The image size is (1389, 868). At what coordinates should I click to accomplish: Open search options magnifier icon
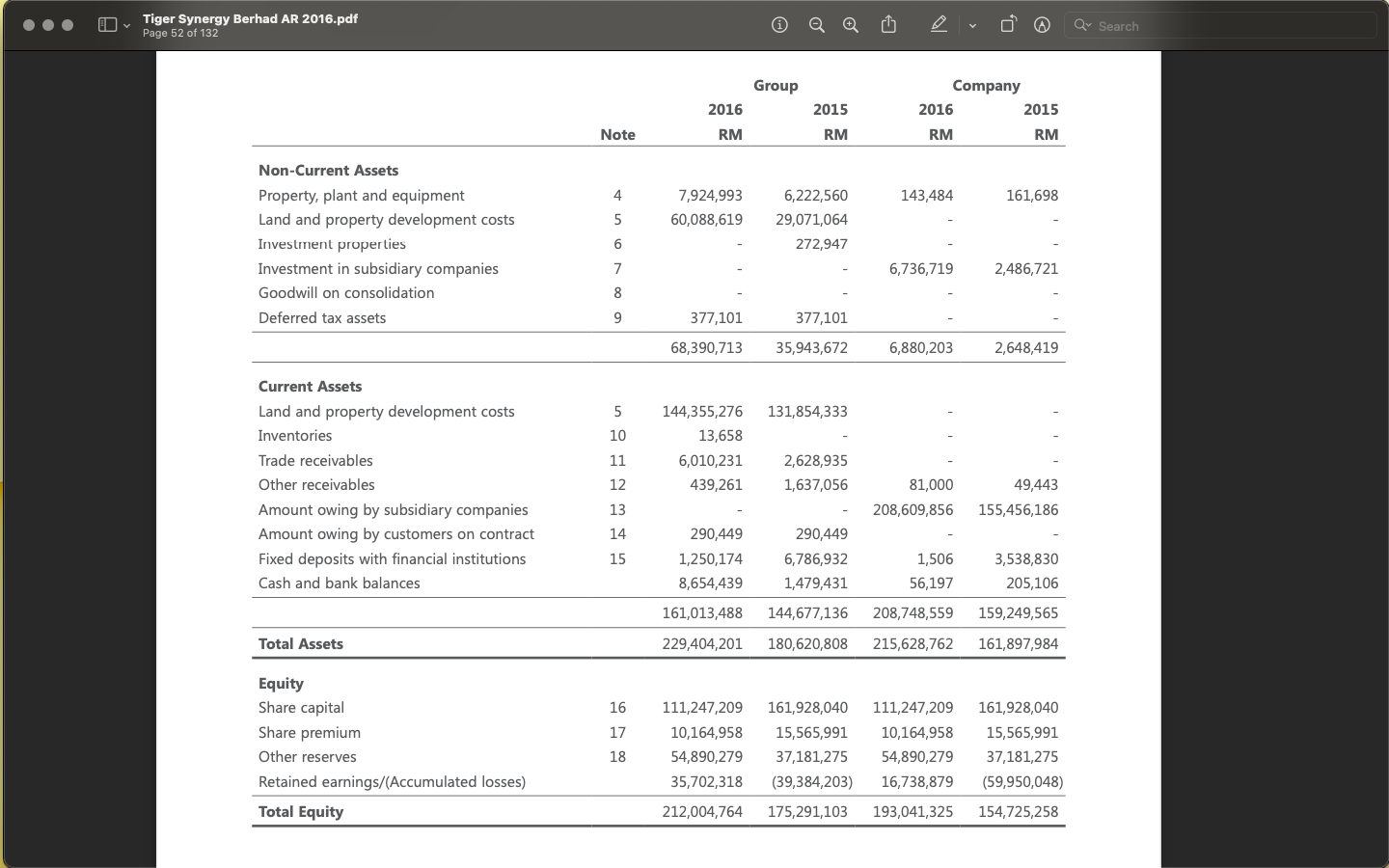click(1082, 25)
